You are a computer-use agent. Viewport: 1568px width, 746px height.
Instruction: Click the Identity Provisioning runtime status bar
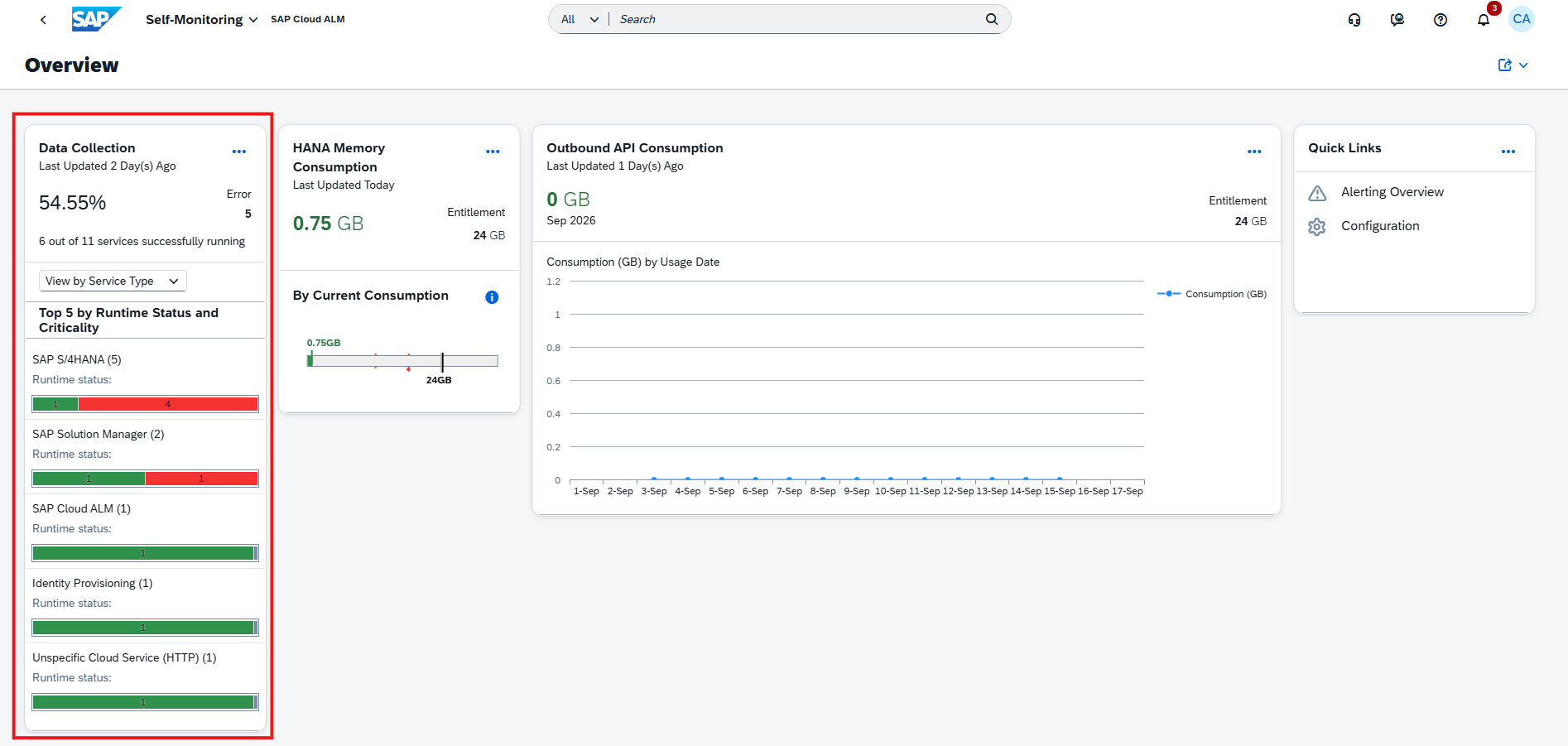[145, 628]
